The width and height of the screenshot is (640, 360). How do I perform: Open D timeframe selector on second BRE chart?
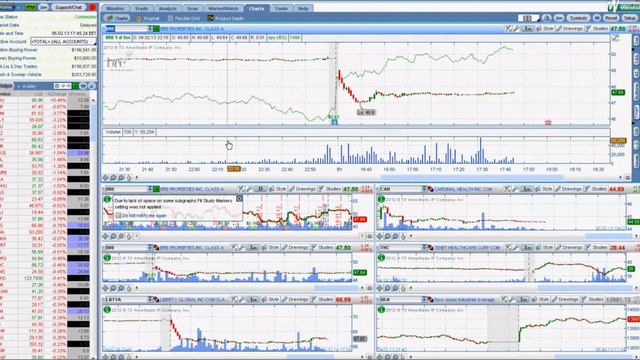(x=260, y=189)
